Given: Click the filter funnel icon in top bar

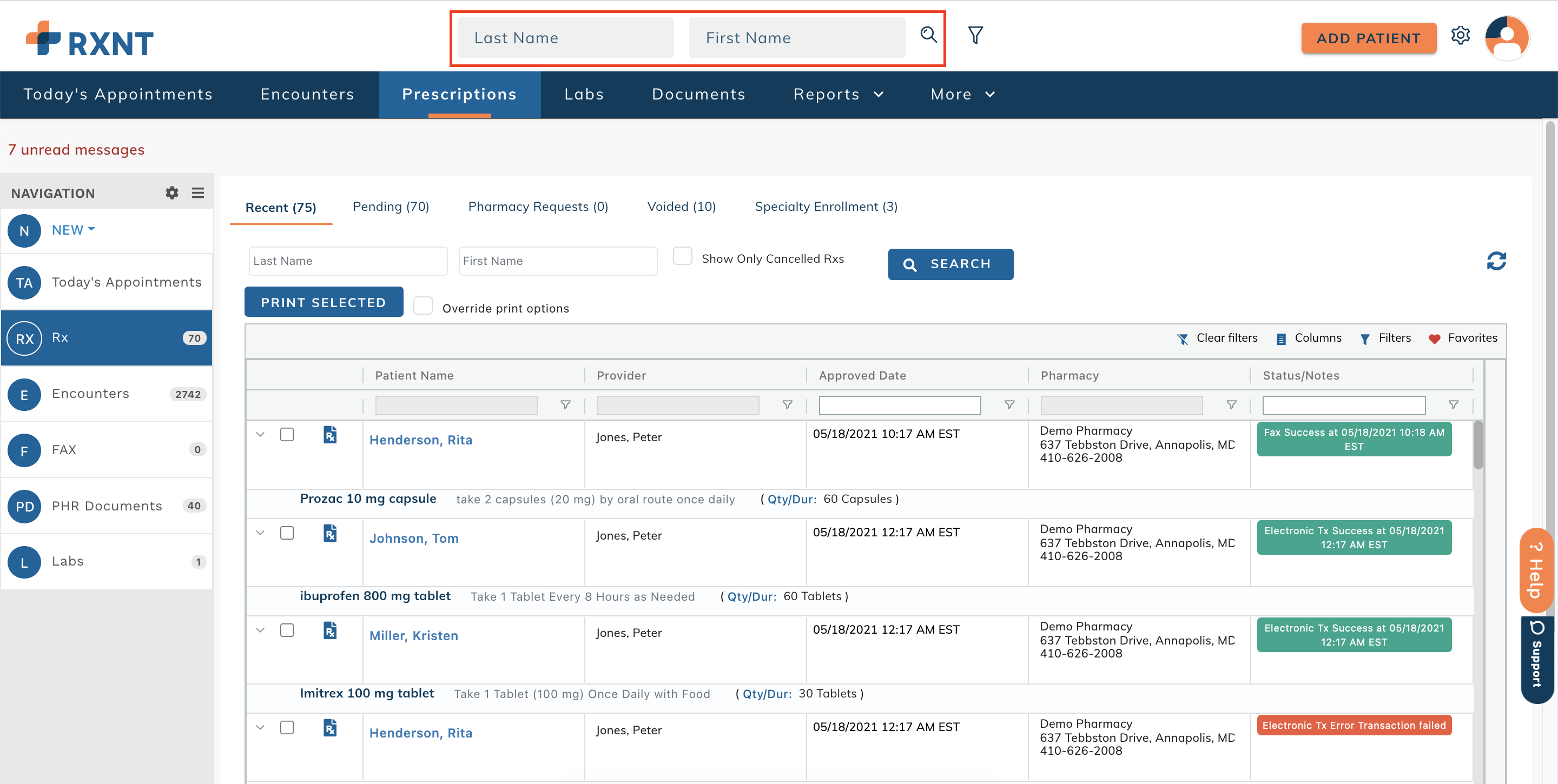Looking at the screenshot, I should coord(974,36).
